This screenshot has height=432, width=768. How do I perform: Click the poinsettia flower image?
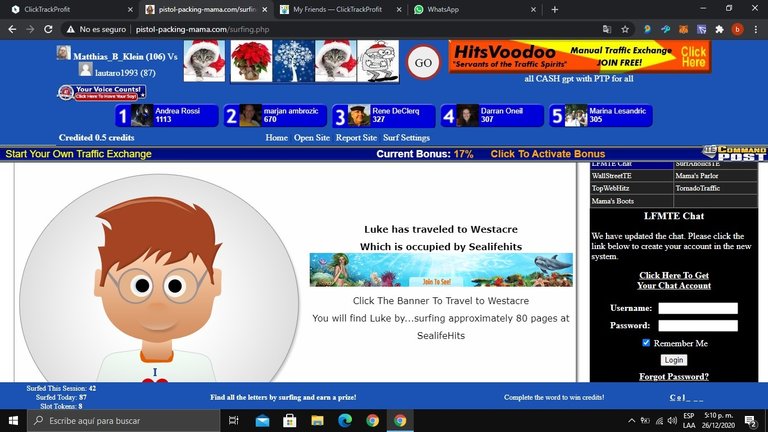pyautogui.click(x=251, y=61)
